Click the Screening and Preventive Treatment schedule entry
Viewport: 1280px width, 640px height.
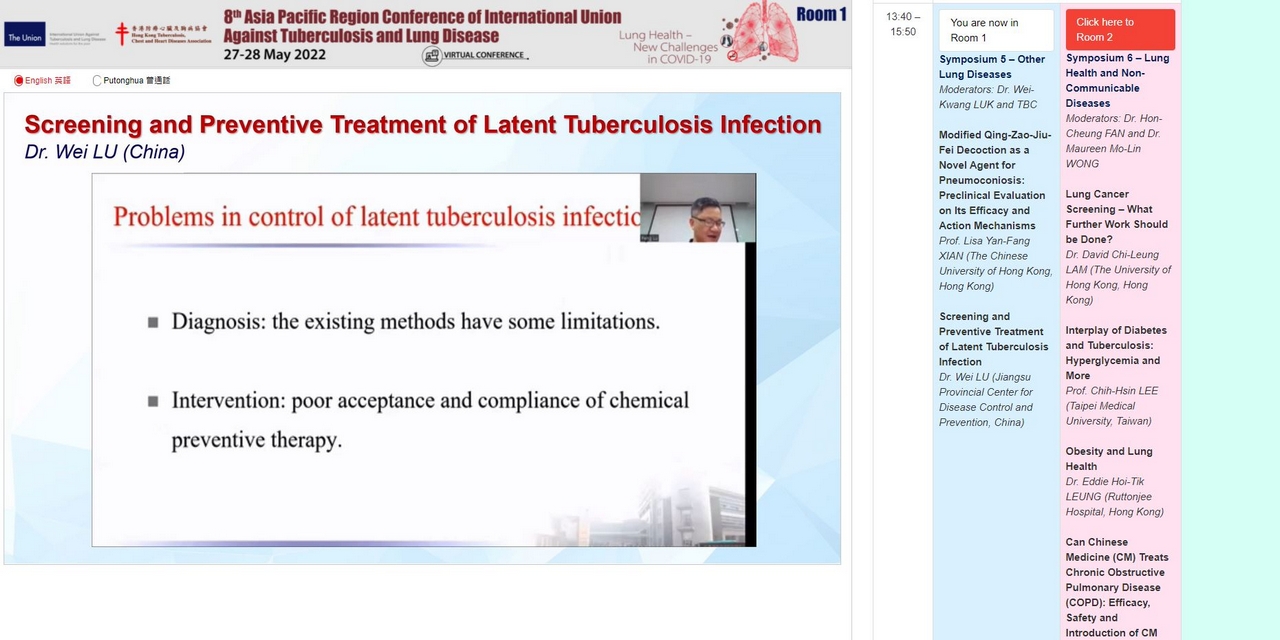click(x=993, y=339)
